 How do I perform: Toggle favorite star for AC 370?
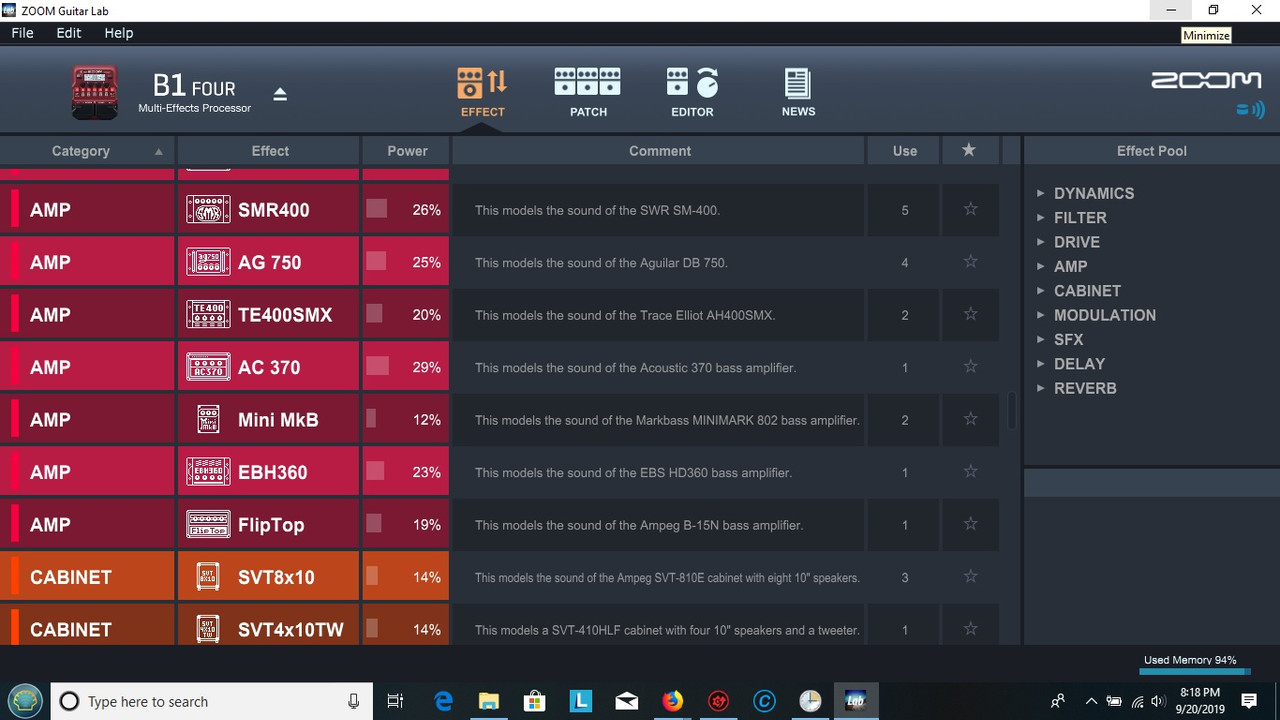[x=970, y=367]
